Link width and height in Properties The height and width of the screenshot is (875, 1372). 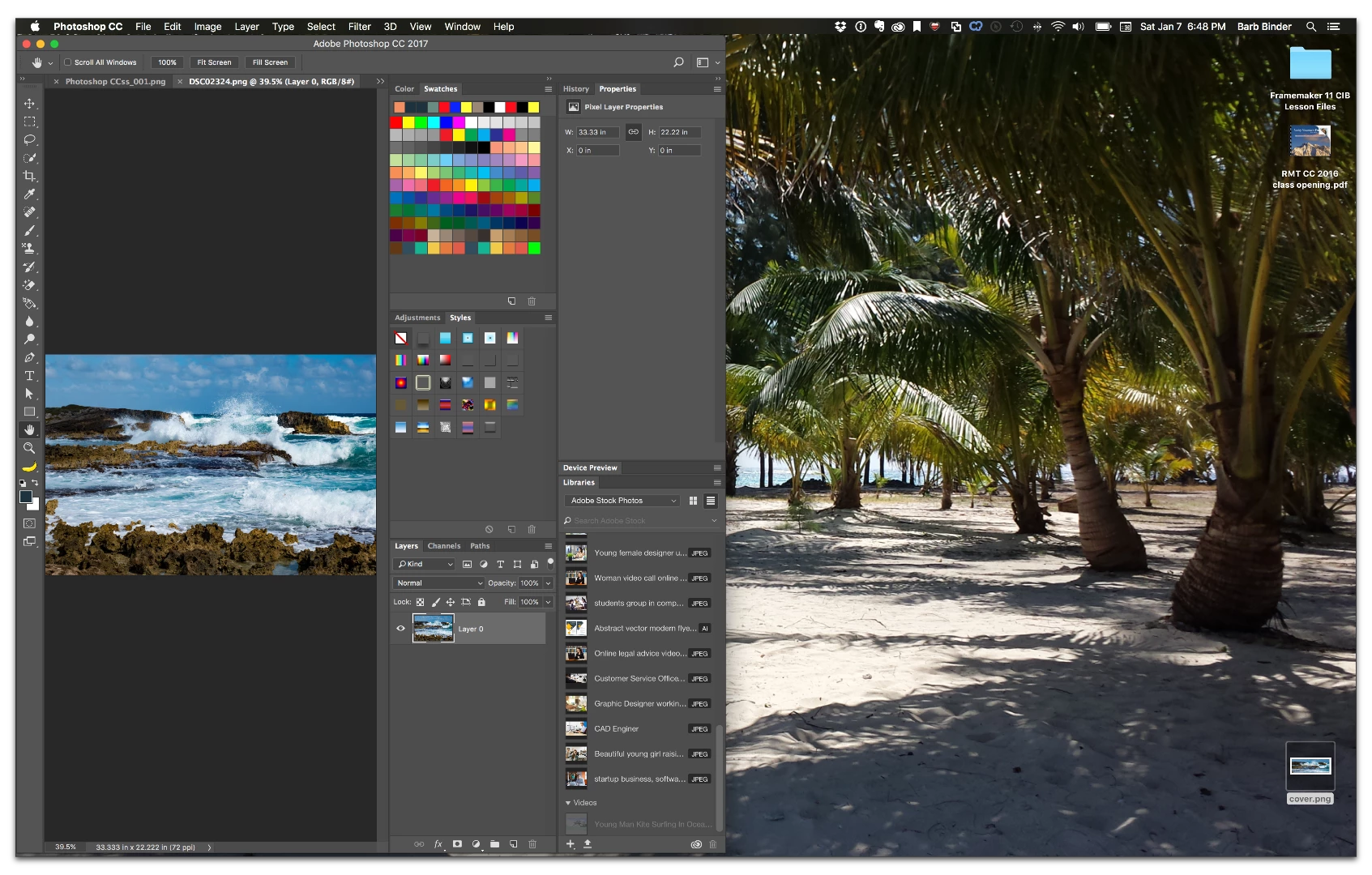point(634,132)
